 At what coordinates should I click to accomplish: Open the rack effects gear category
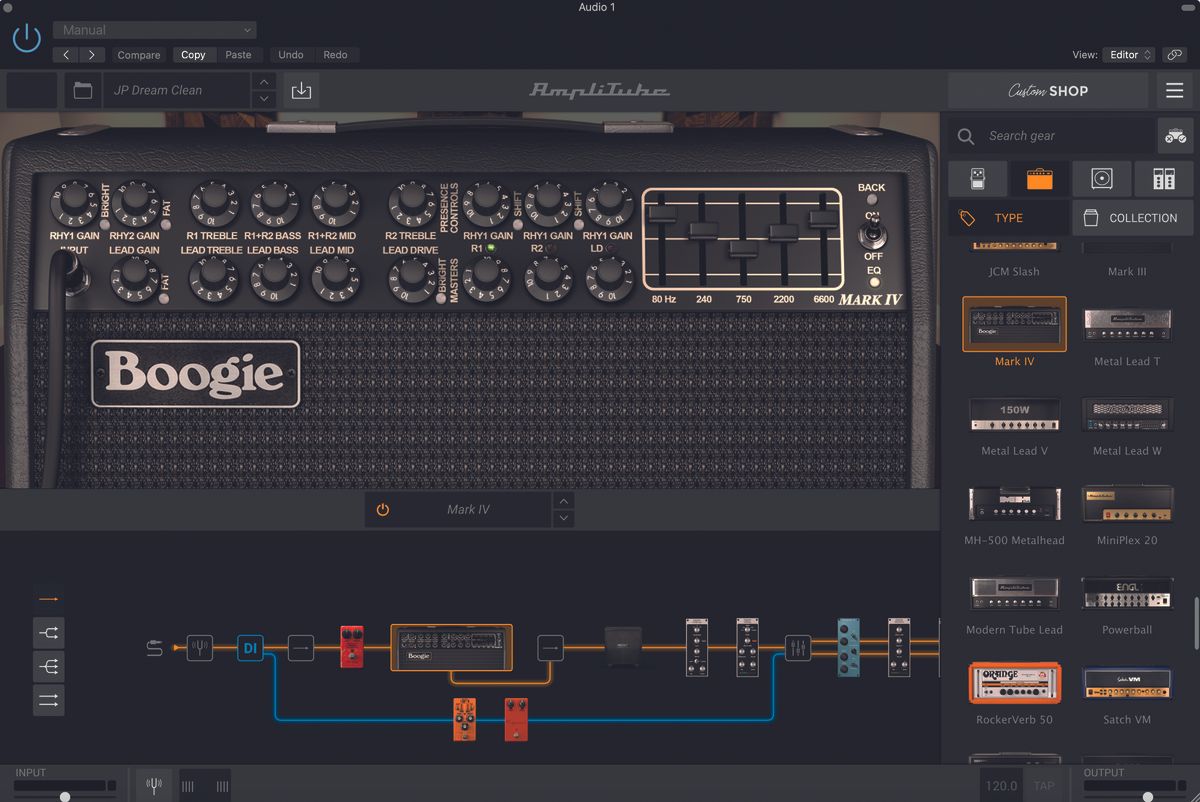click(x=1163, y=178)
